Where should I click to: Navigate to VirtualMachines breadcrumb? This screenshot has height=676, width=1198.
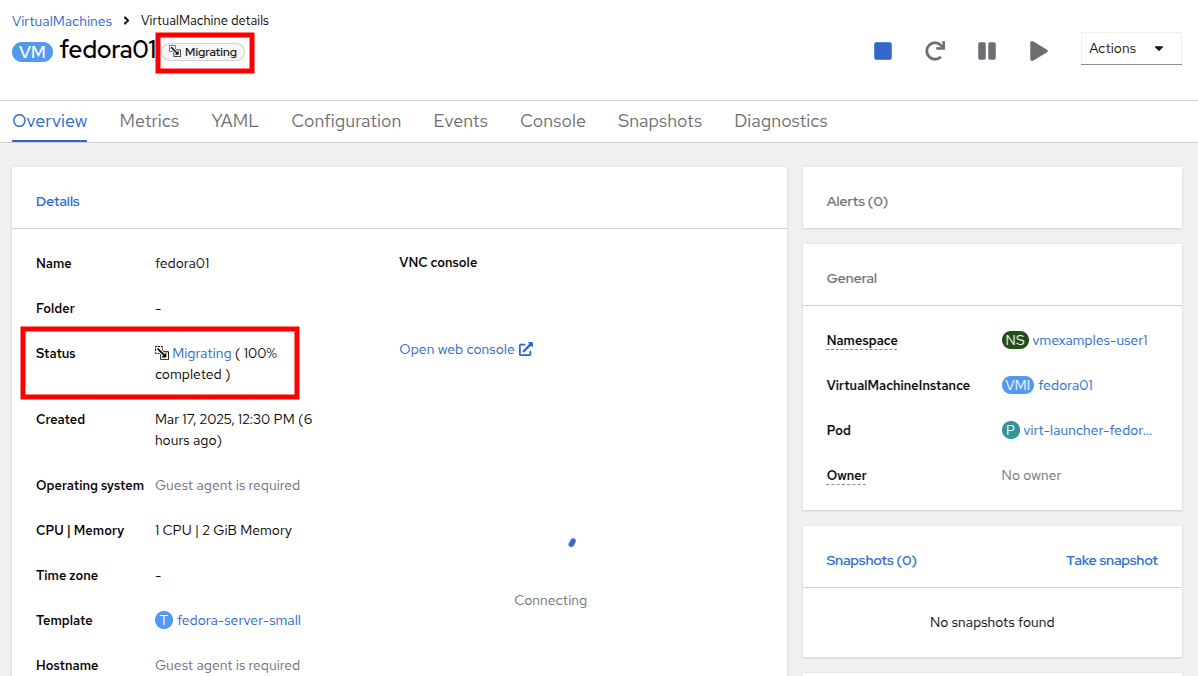click(61, 20)
